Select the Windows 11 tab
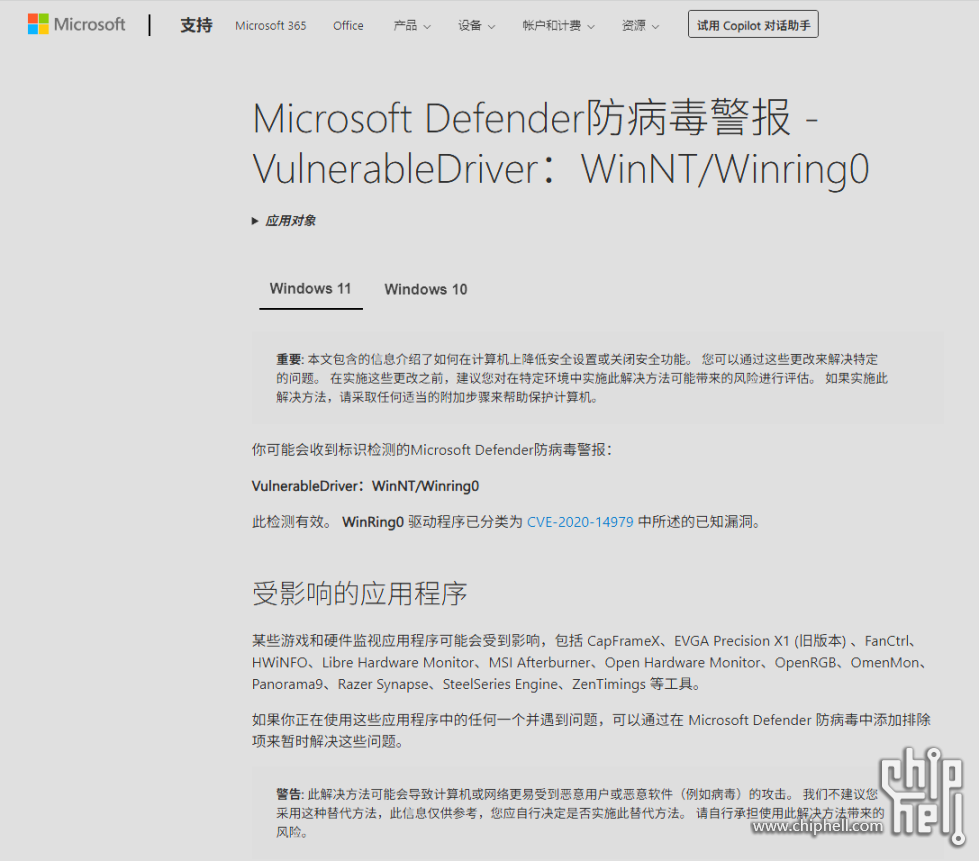Screen dimensions: 979x861 pyautogui.click(x=310, y=289)
